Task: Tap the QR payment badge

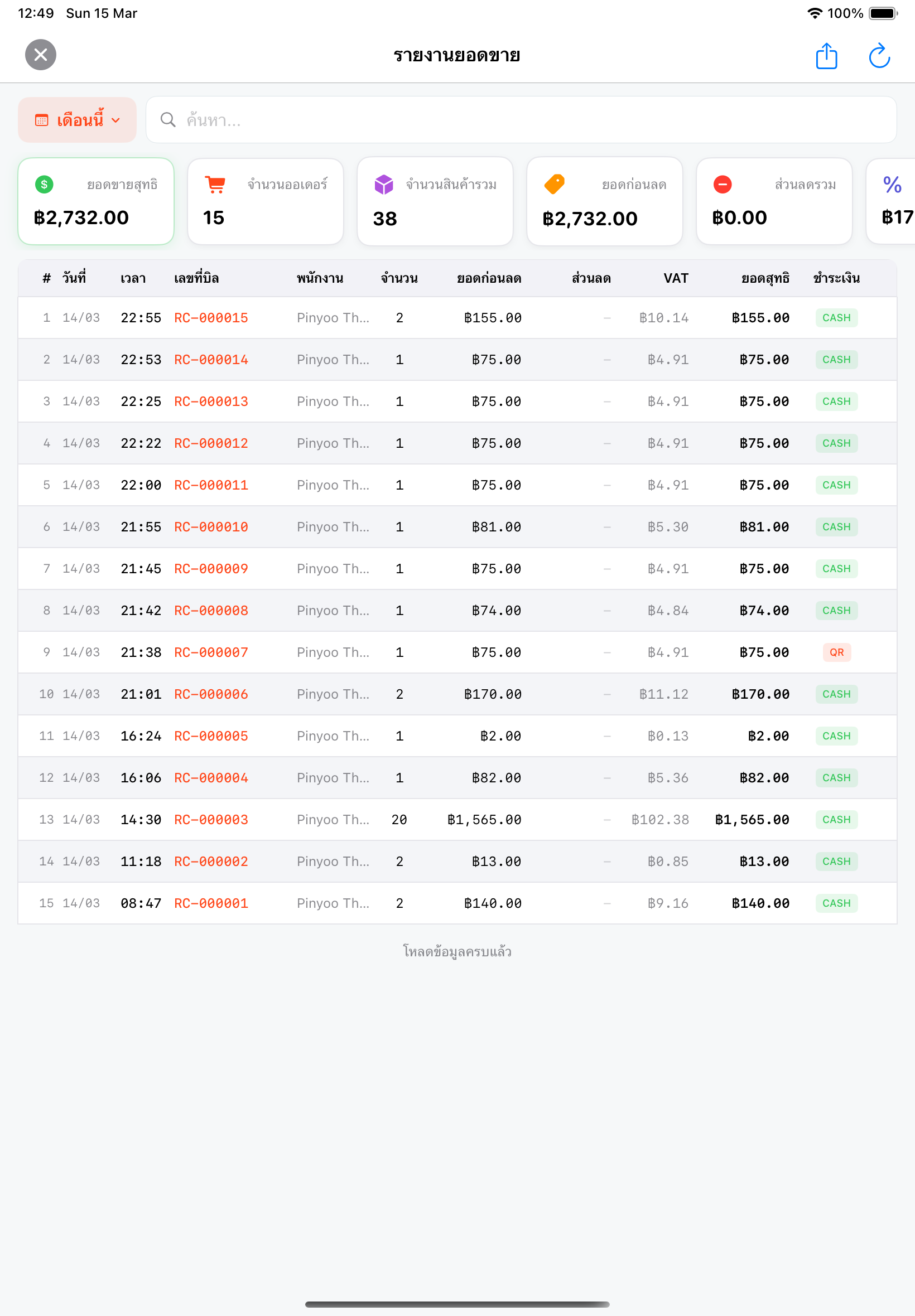Action: coord(836,652)
